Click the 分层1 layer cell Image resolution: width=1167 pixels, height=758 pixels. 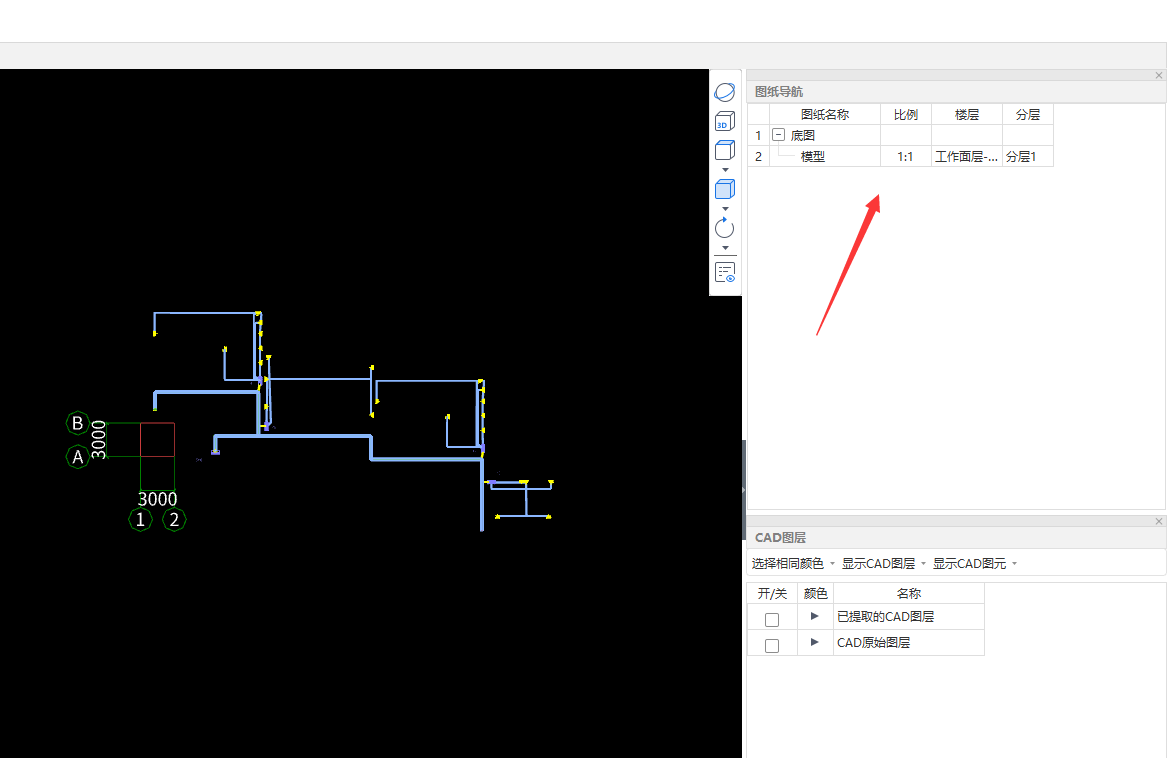pyautogui.click(x=1027, y=156)
